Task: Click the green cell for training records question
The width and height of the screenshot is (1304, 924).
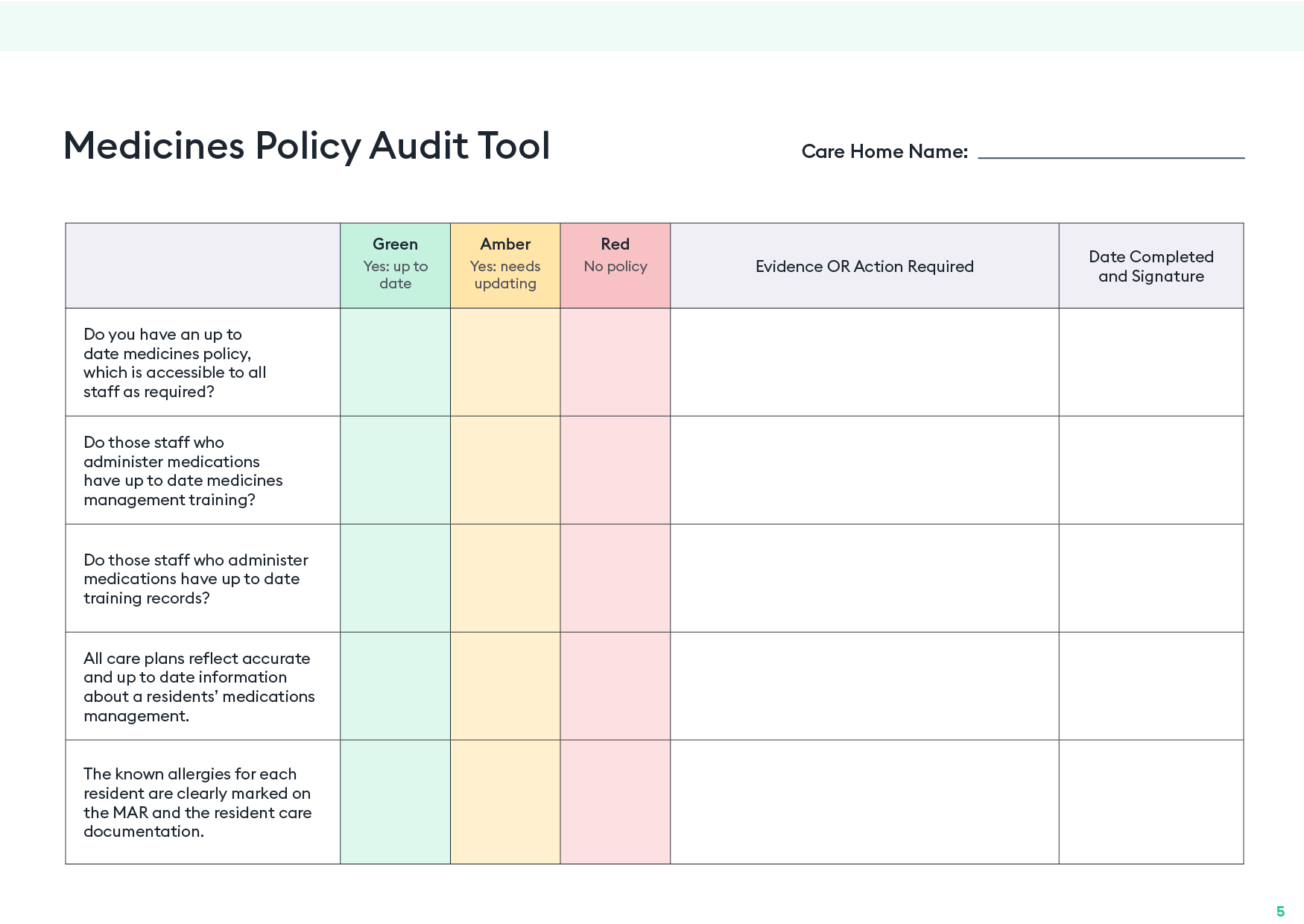Action: click(x=395, y=578)
